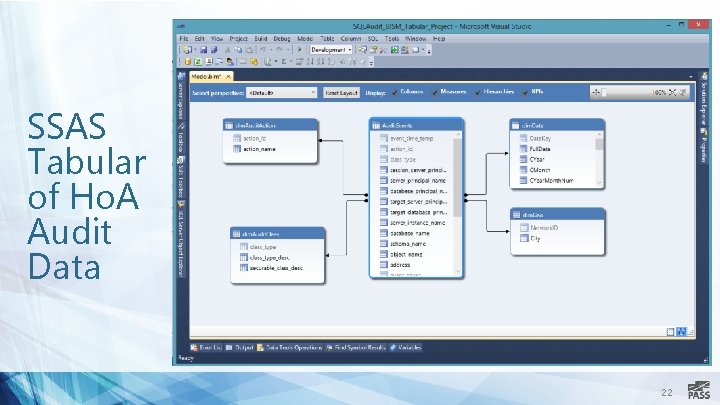Open the Tools menu
The image size is (720, 405).
tap(391, 39)
